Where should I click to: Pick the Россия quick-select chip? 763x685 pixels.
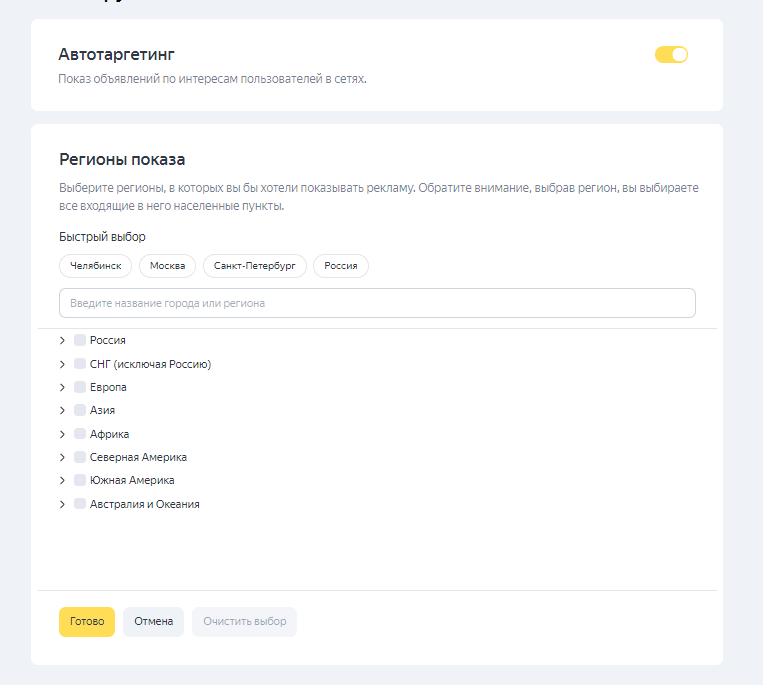(341, 266)
